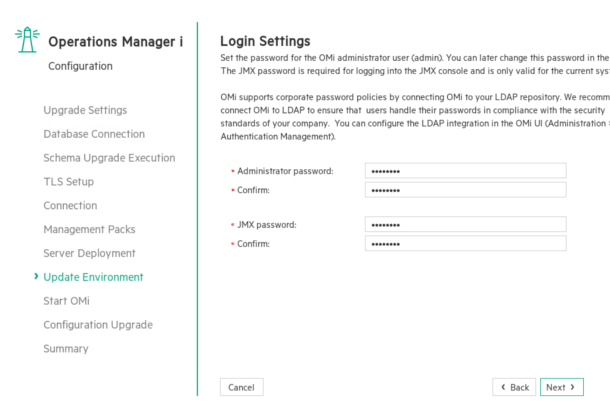Click the lighthouse Operations Manager i logo
The image size is (610, 418).
(27, 40)
